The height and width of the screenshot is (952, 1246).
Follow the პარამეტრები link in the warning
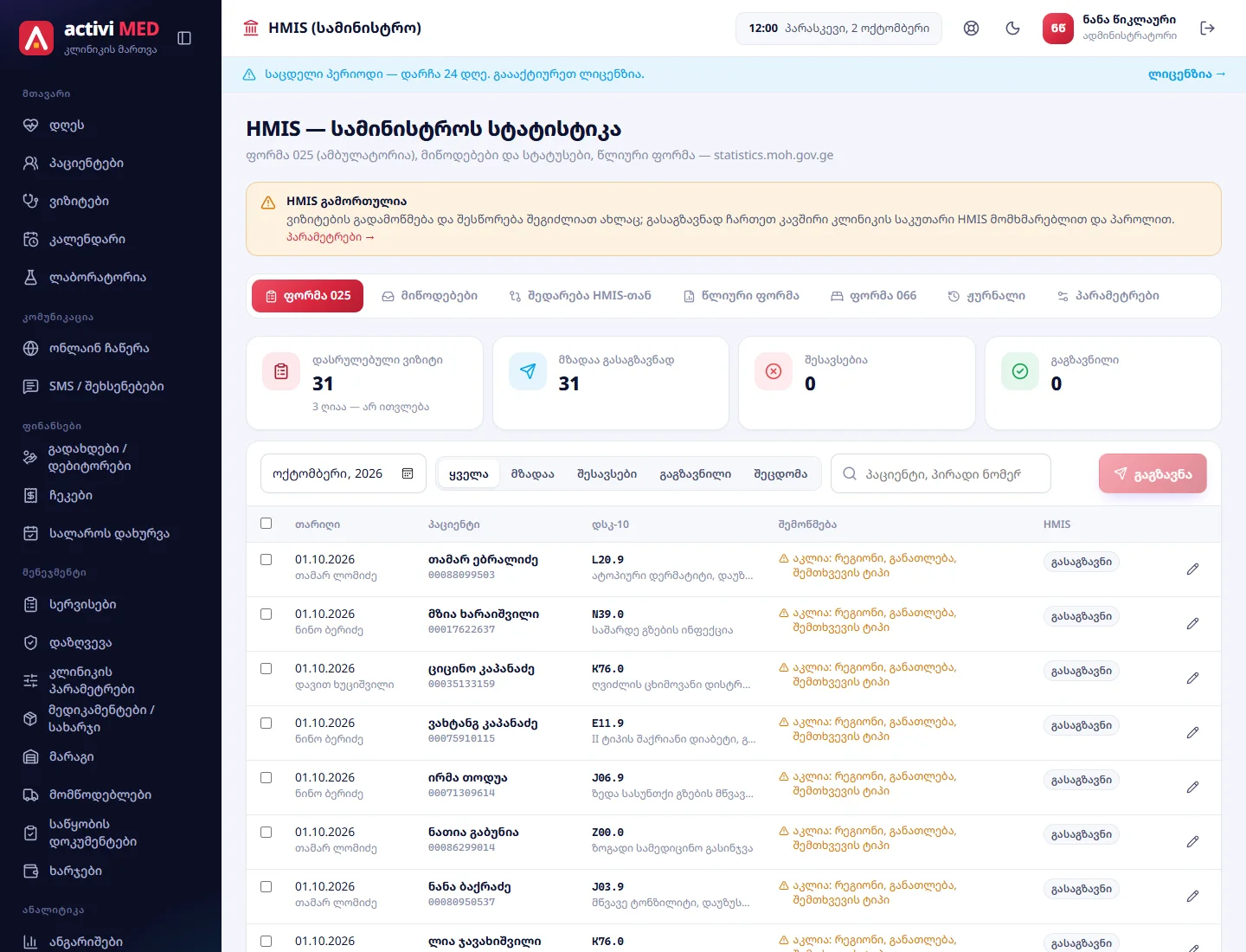[x=331, y=237]
